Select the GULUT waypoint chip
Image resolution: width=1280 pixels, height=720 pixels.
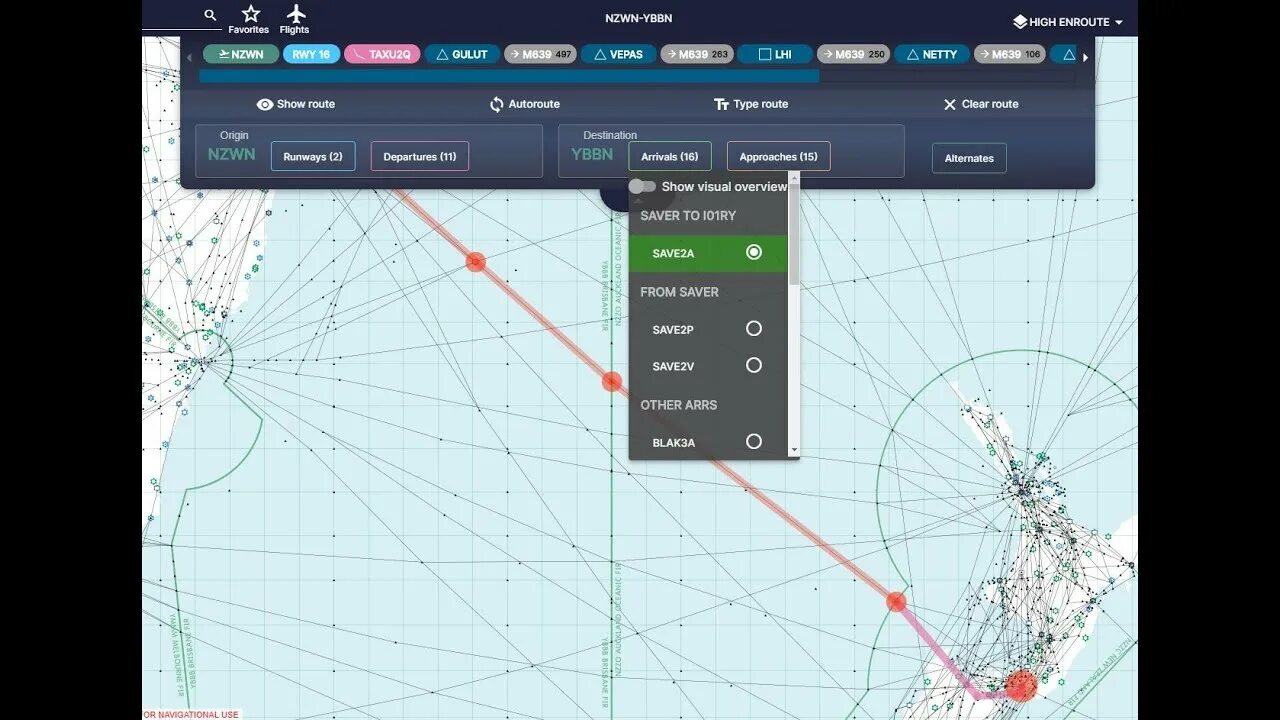click(462, 54)
